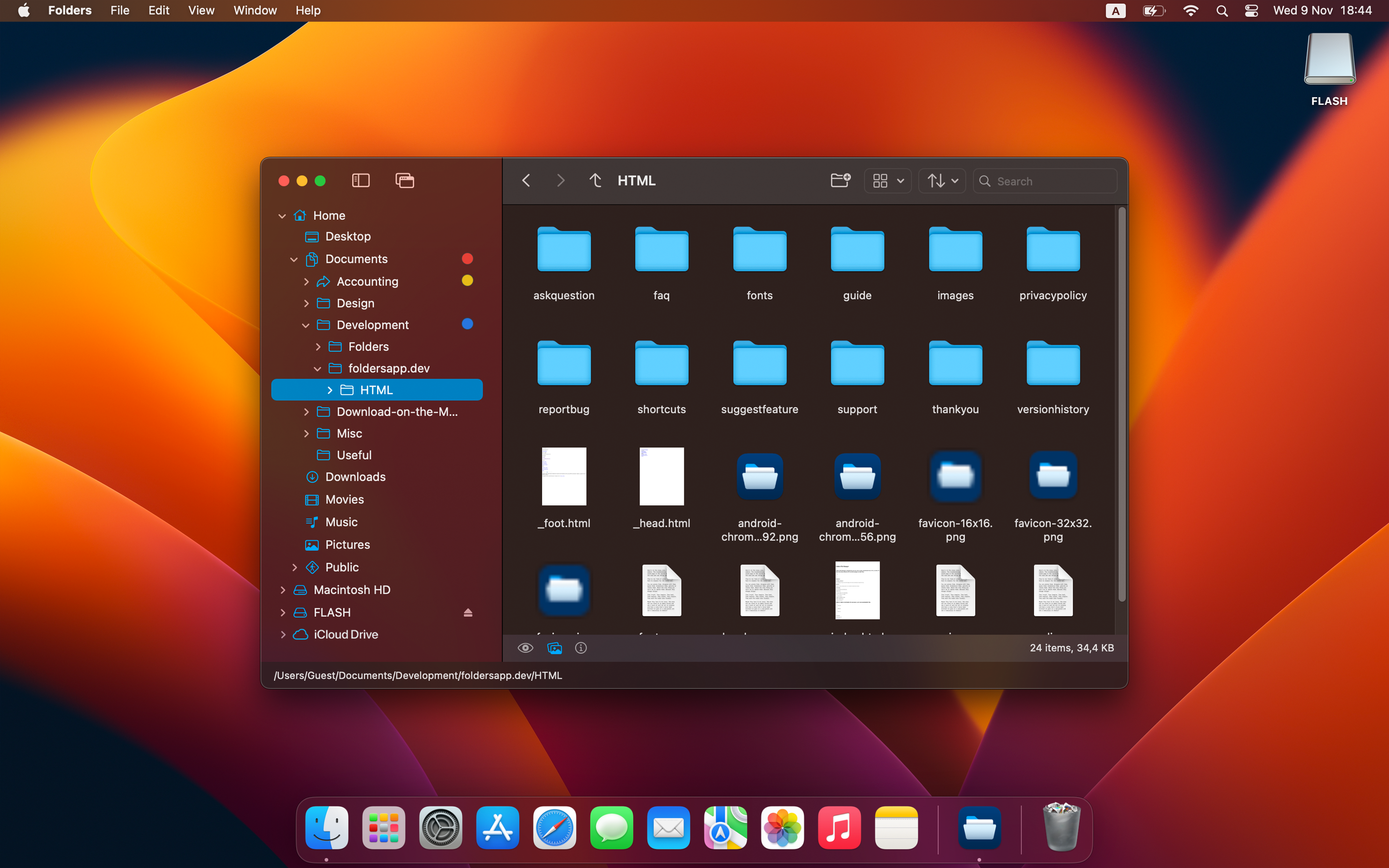Click the blue tag on Development

(x=467, y=325)
